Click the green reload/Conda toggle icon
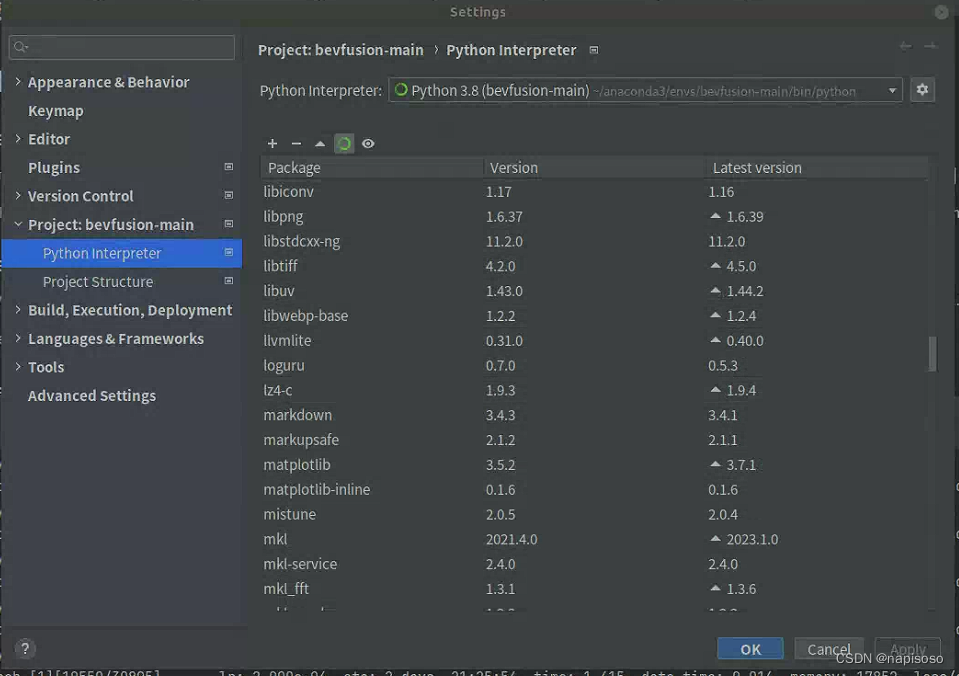This screenshot has height=676, width=959. pyautogui.click(x=344, y=144)
